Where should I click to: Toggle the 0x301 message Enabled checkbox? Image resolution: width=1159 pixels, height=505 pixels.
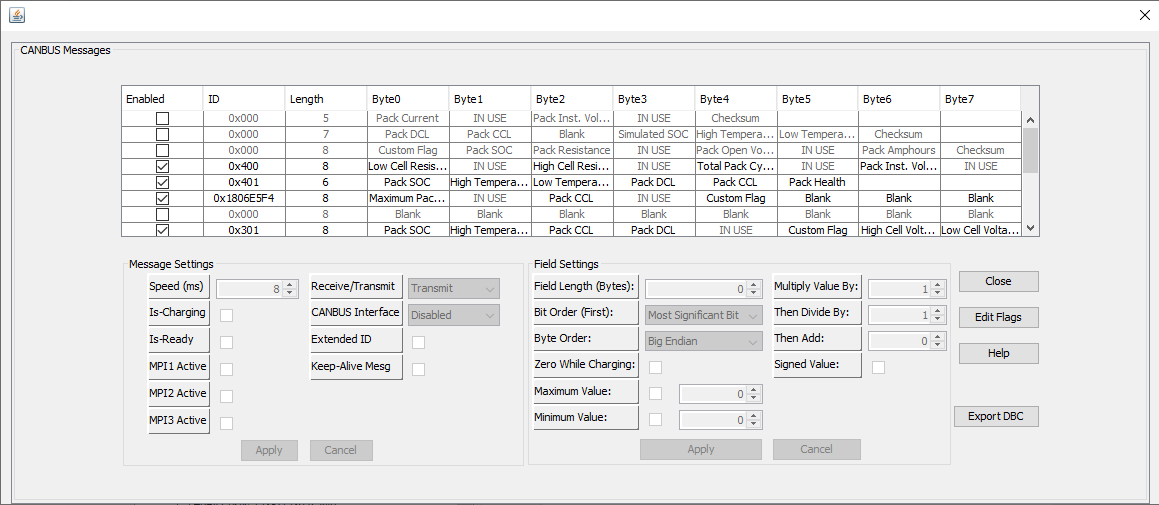(x=162, y=230)
